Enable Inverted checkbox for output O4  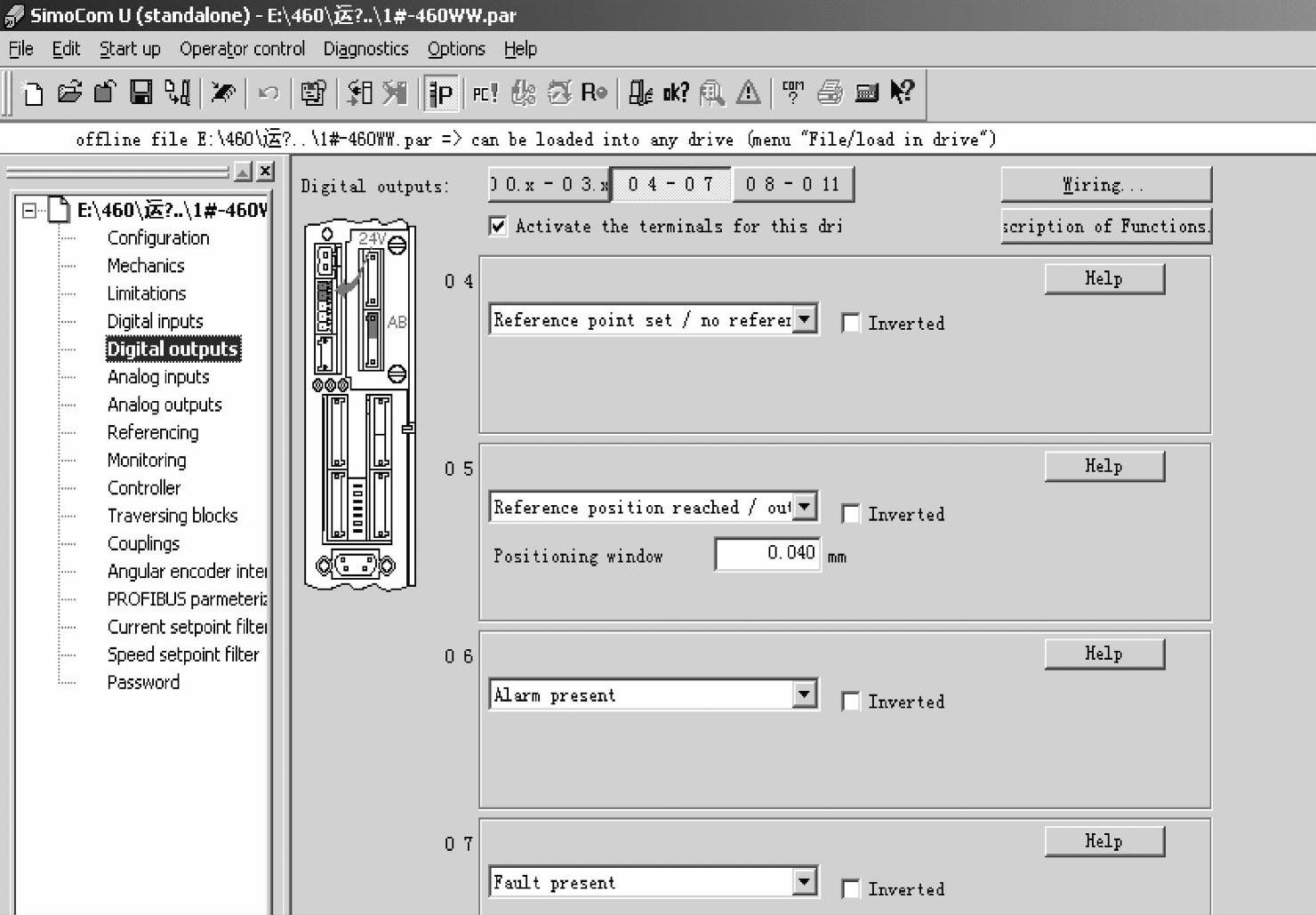(851, 323)
